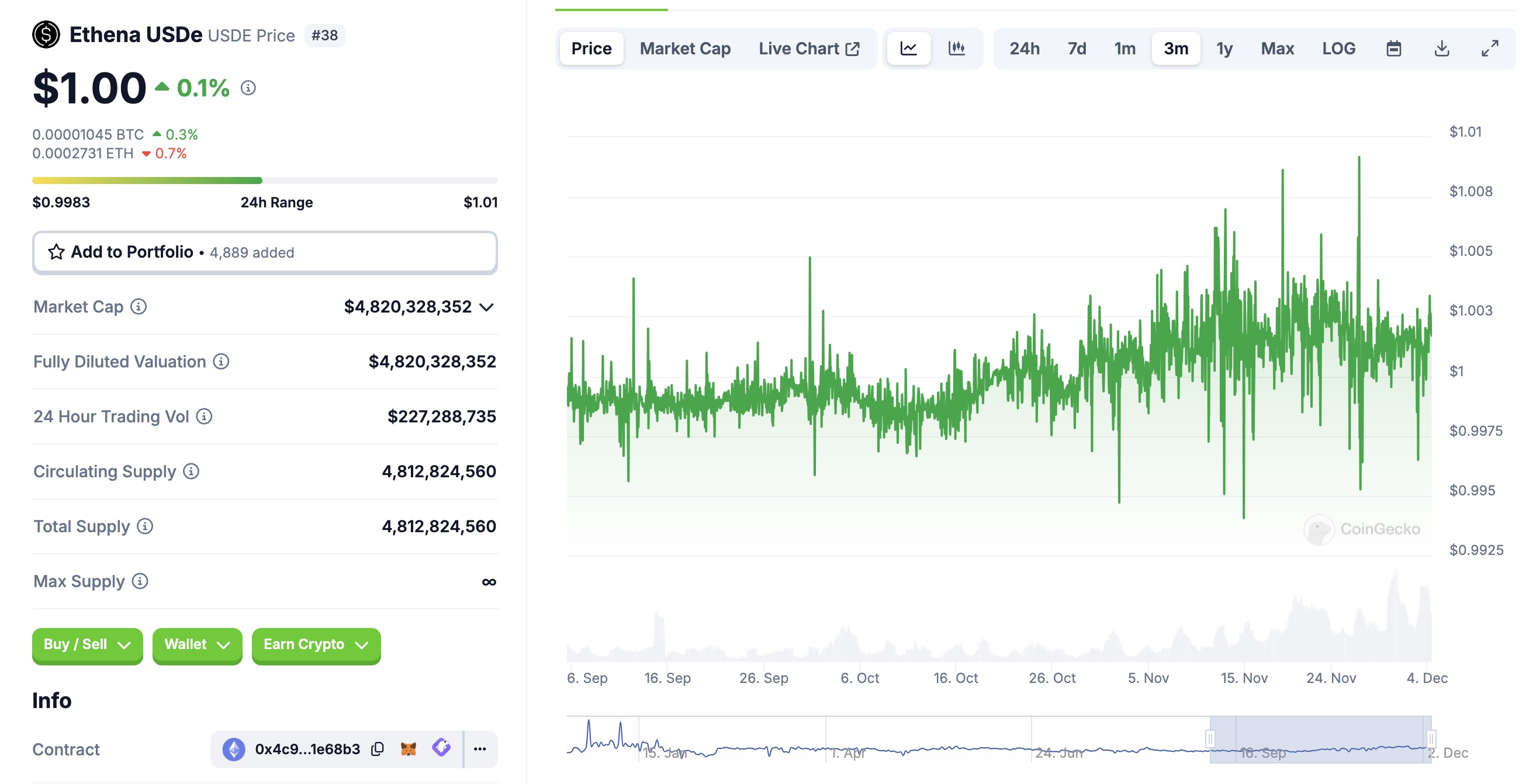1536x784 pixels.
Task: Click the $0.9983 24h low value
Action: coord(61,202)
